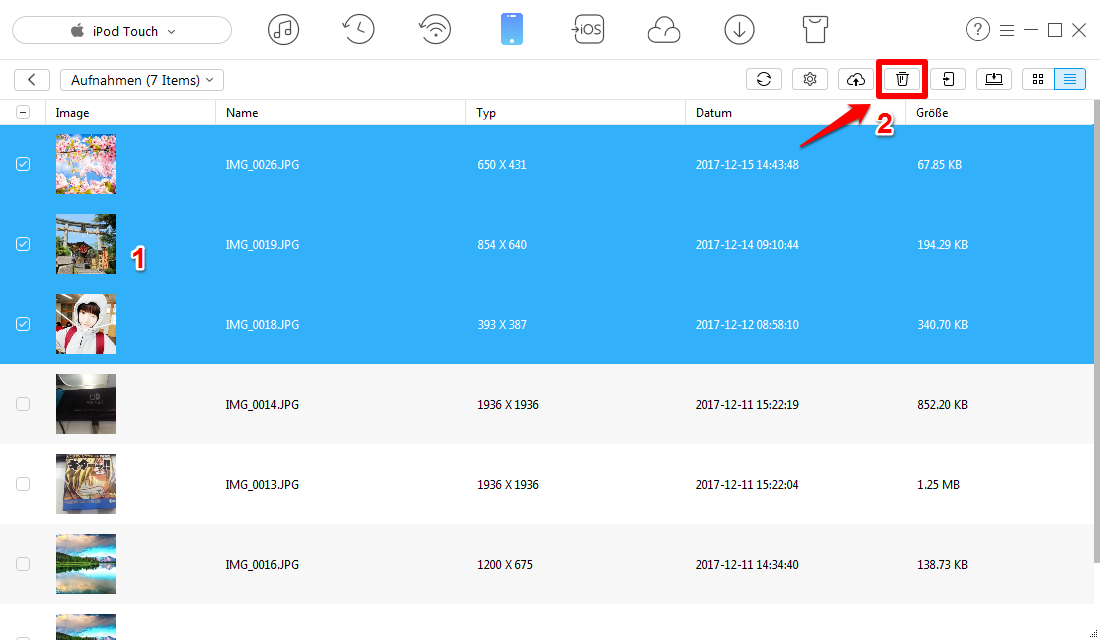Open the iPod Touch device dropdown

(x=122, y=31)
